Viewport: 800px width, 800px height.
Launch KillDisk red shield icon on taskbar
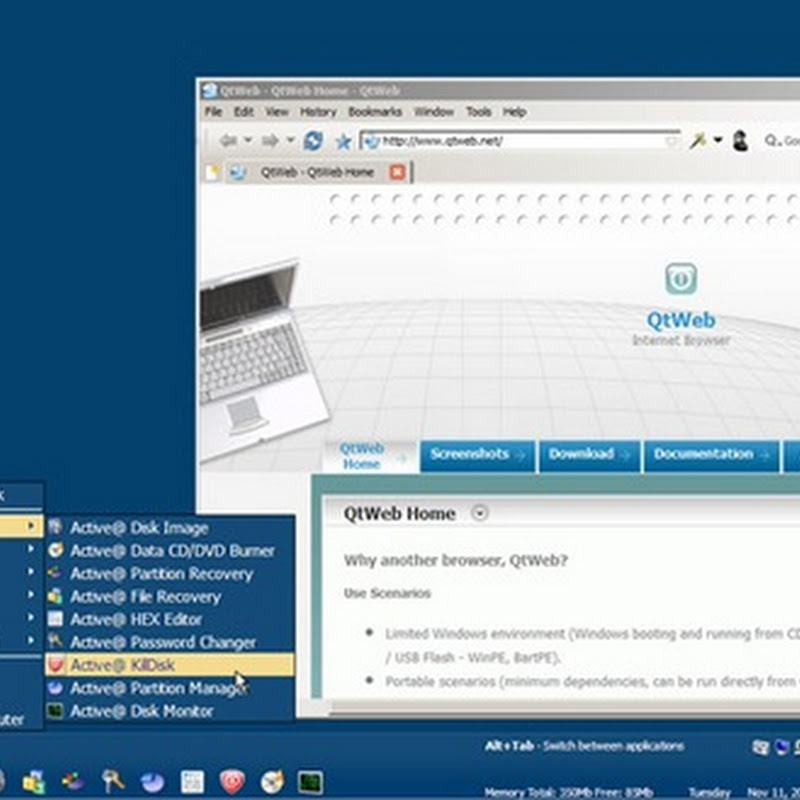[x=232, y=782]
